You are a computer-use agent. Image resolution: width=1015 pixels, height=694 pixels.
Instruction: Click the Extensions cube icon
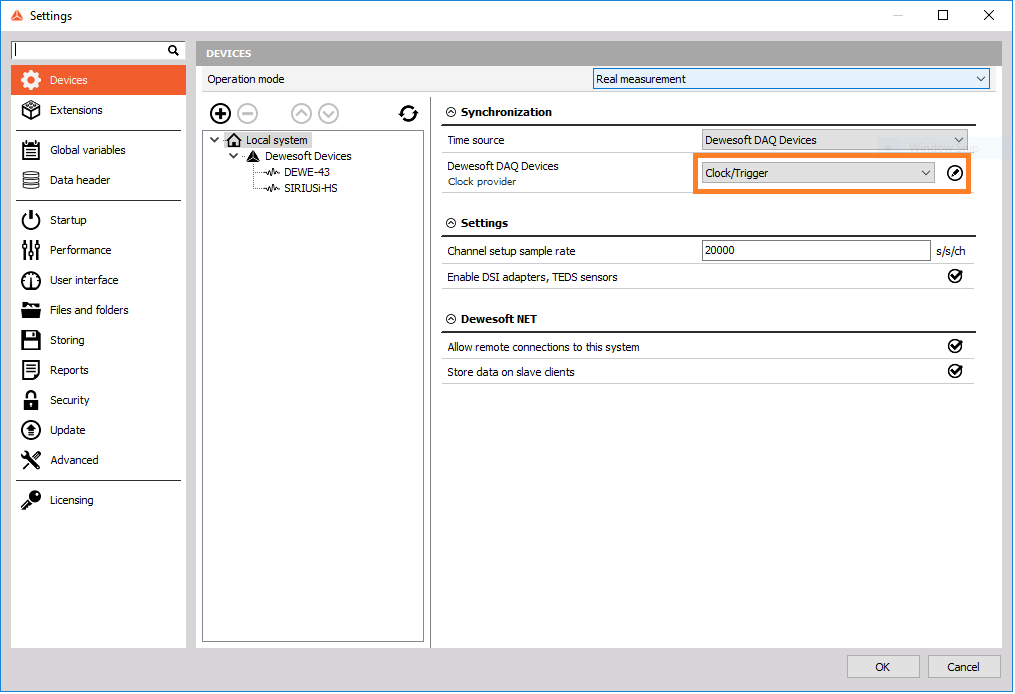pyautogui.click(x=30, y=110)
